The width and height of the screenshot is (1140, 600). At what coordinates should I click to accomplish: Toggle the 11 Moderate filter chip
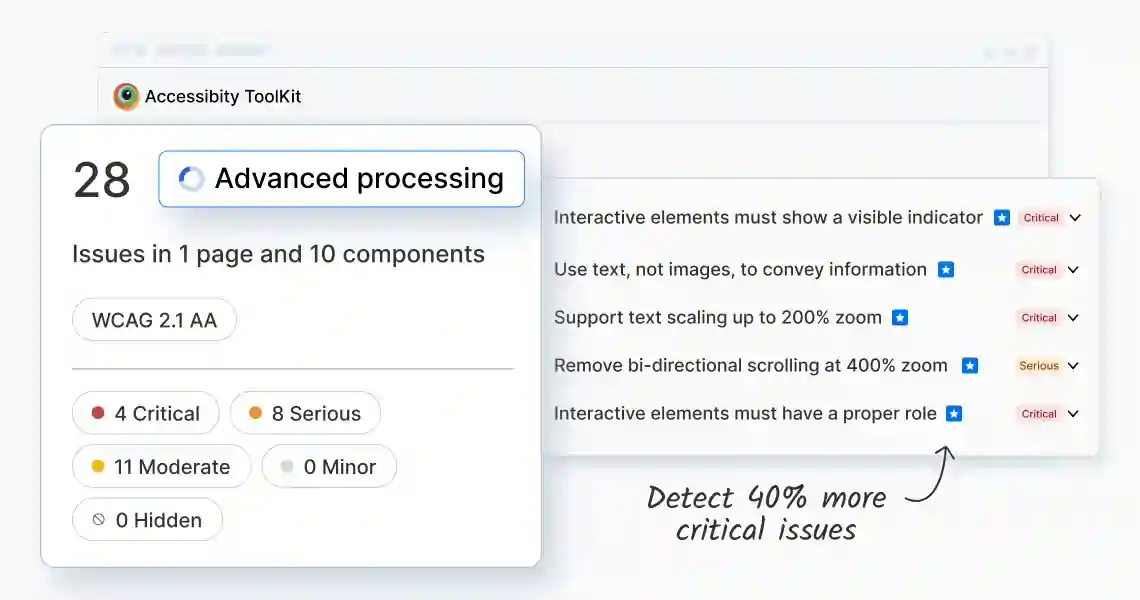tap(161, 466)
